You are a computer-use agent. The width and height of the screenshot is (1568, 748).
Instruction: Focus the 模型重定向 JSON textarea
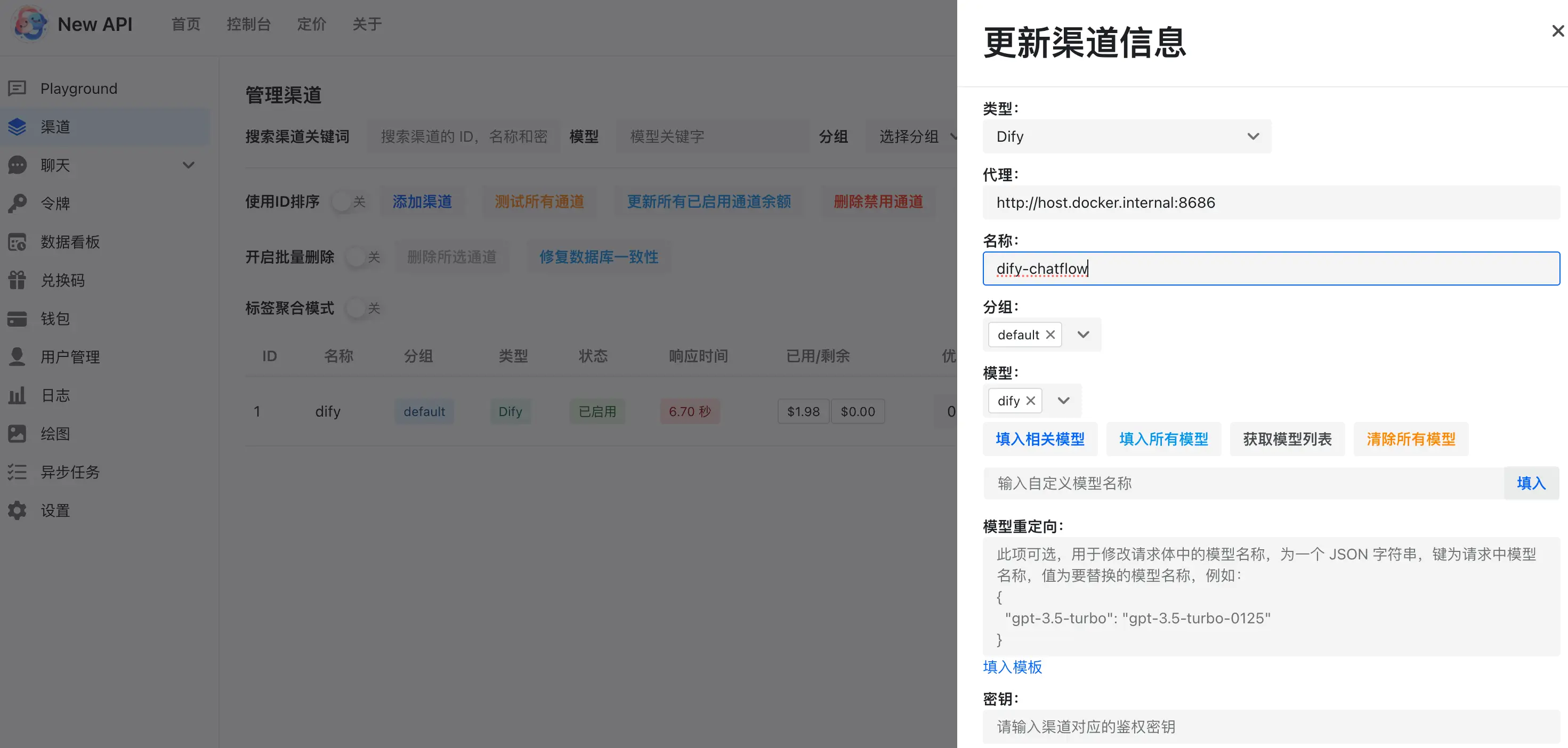1271,597
